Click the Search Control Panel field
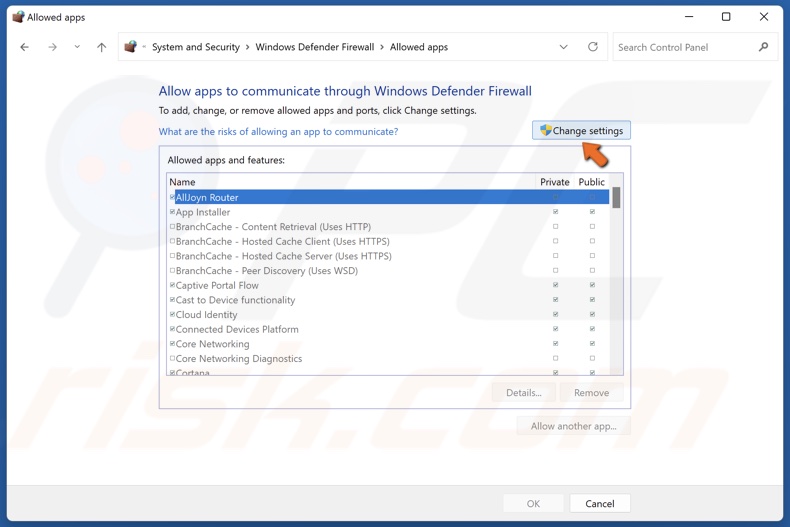Viewport: 790px width, 527px height. click(683, 47)
